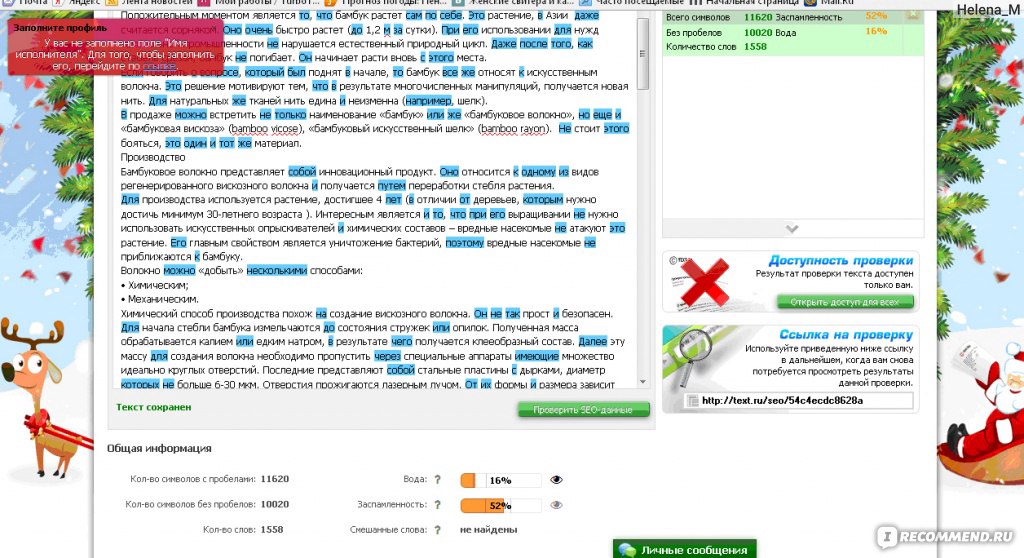This screenshot has width=1024, height=558.
Task: Toggle the Заспамленность eye icon
Action: tap(556, 505)
